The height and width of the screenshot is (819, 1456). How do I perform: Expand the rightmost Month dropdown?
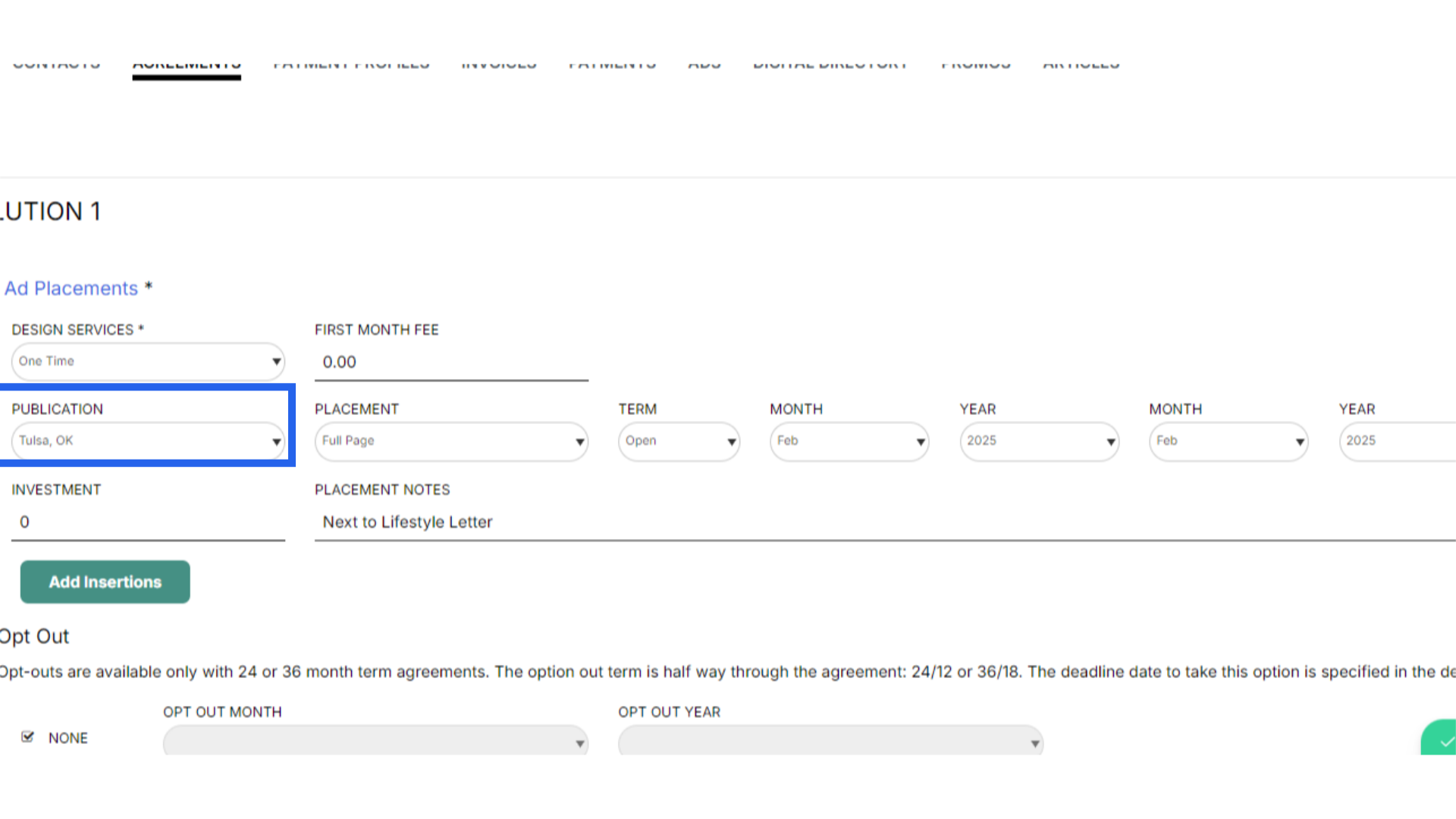(x=1228, y=441)
